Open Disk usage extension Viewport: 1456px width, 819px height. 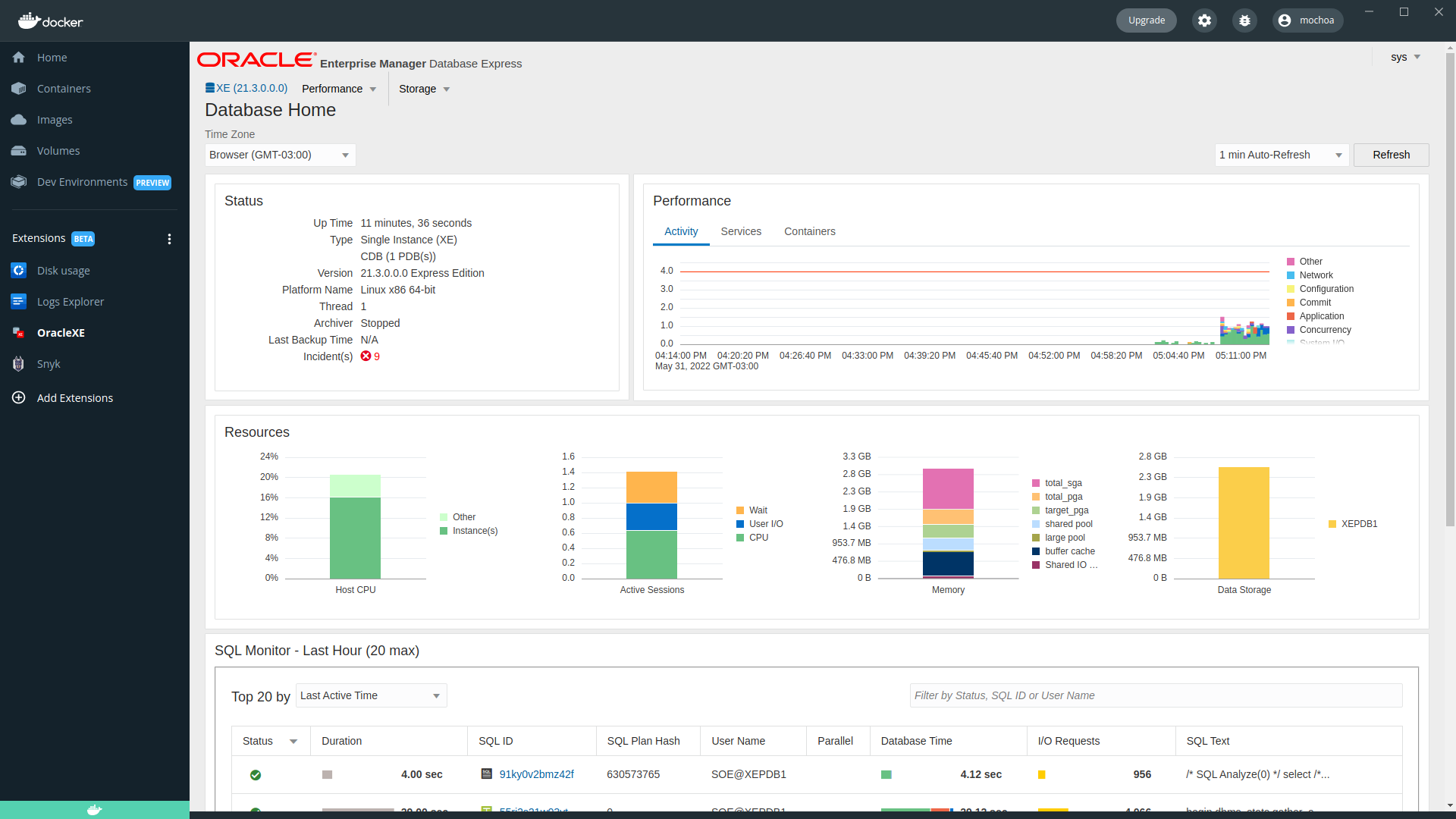tap(63, 271)
